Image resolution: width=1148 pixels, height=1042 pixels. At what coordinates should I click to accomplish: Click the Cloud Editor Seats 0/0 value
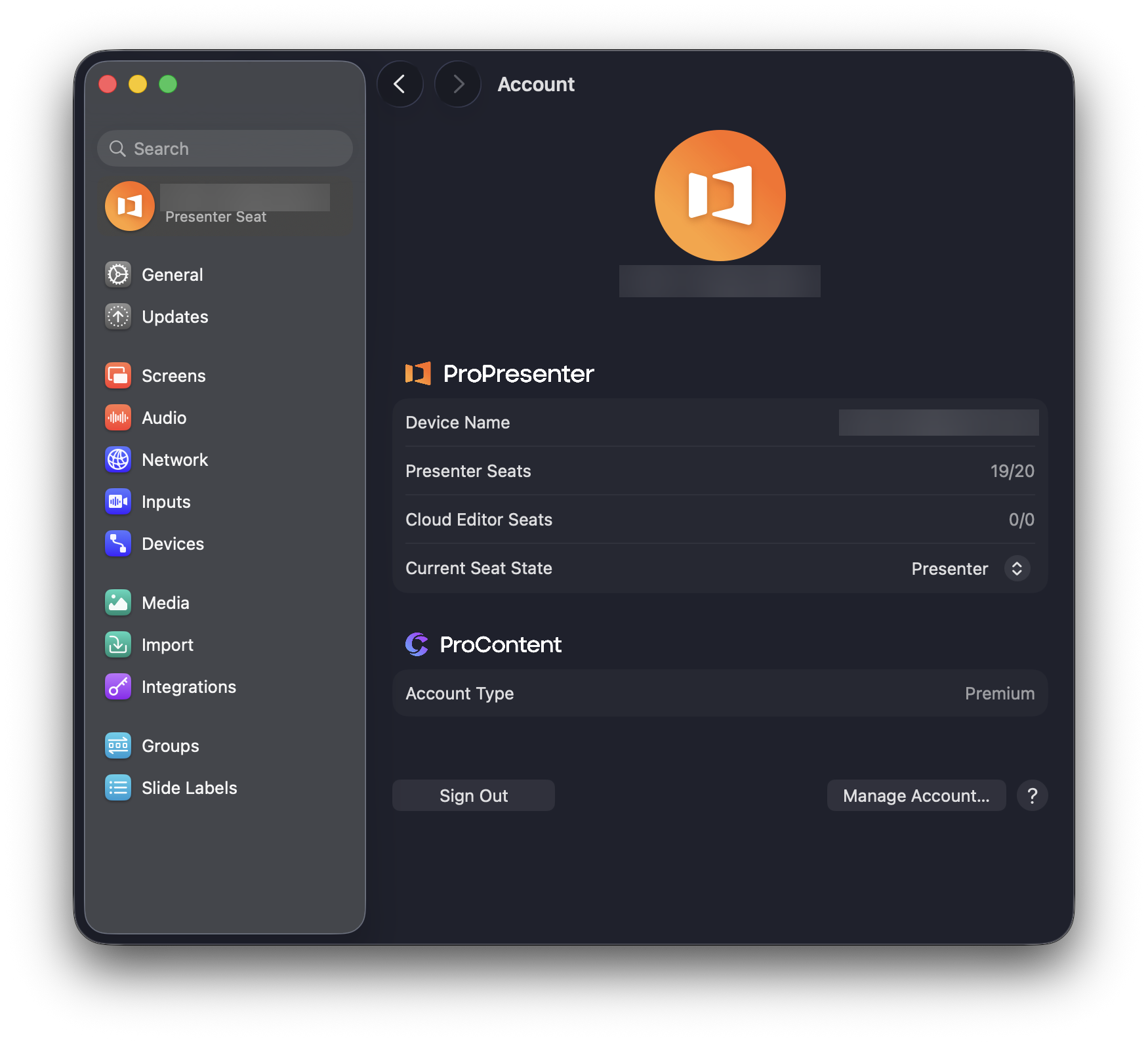click(1021, 520)
